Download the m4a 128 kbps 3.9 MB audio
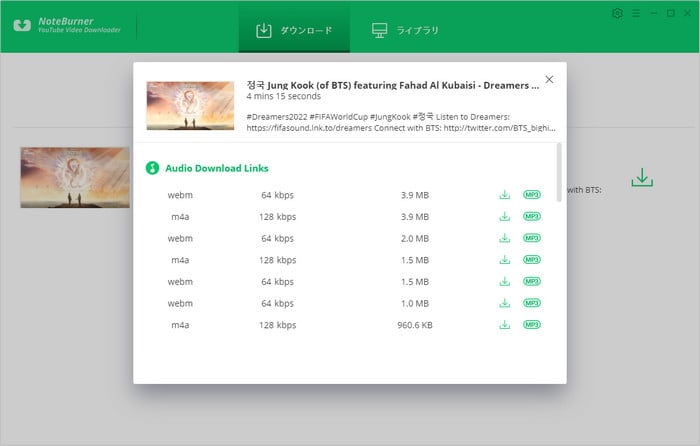Viewport: 700px width, 446px height. [504, 217]
